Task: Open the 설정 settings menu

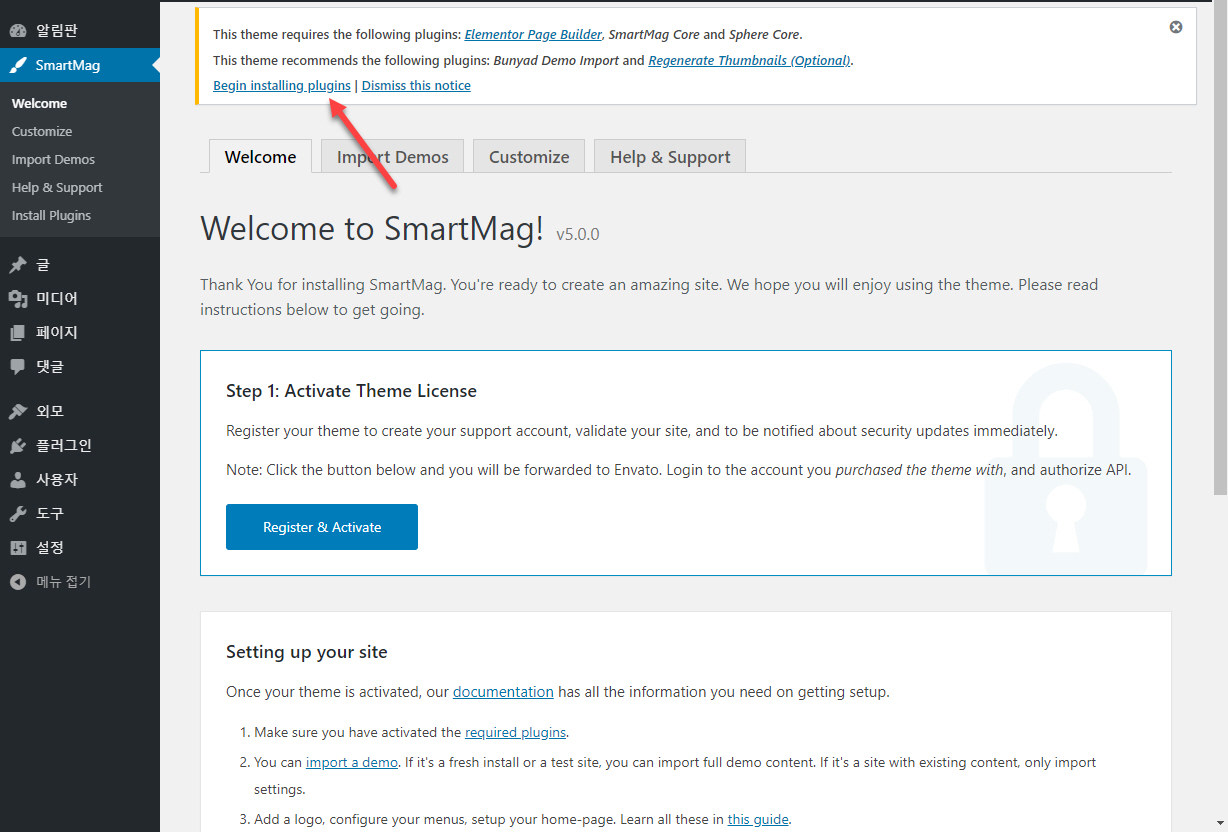Action: pyautogui.click(x=80, y=548)
